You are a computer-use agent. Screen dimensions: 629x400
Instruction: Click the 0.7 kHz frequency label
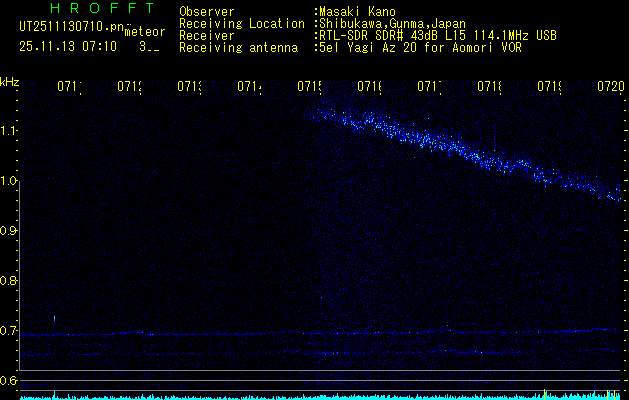click(x=10, y=331)
